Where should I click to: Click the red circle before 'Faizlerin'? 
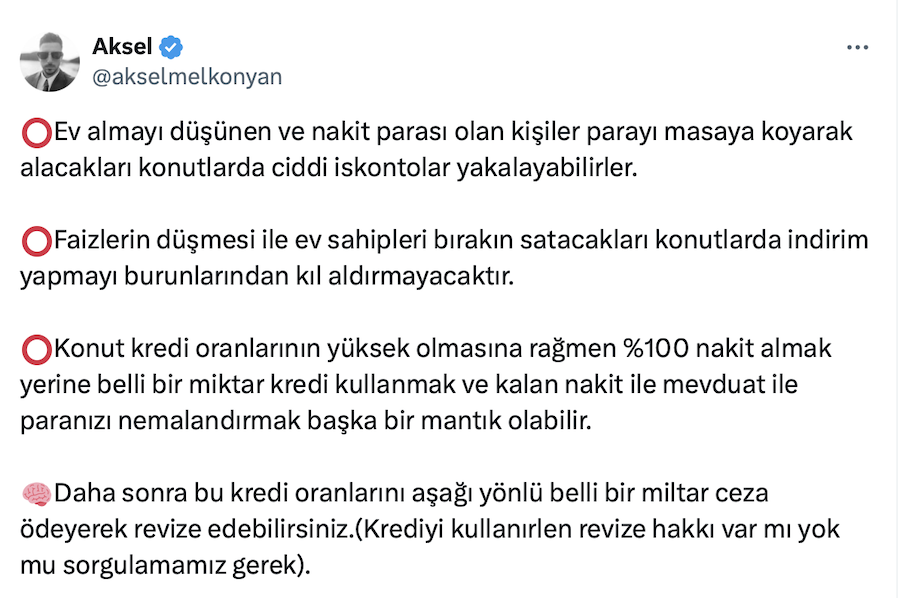click(36, 243)
